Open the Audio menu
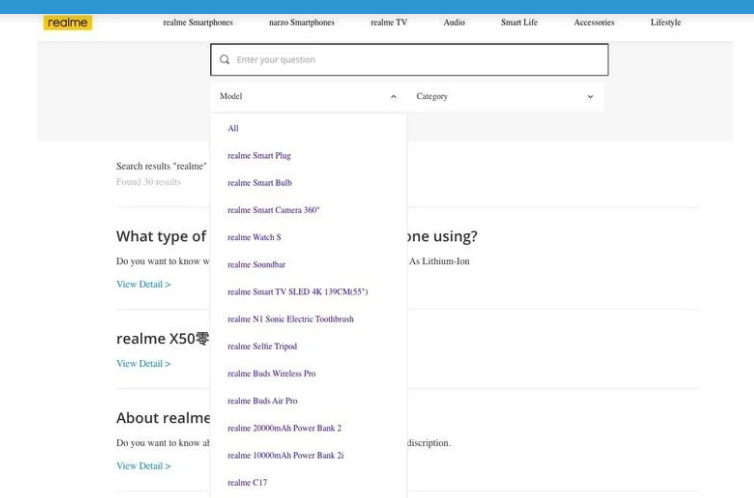The height and width of the screenshot is (498, 754). pos(454,23)
